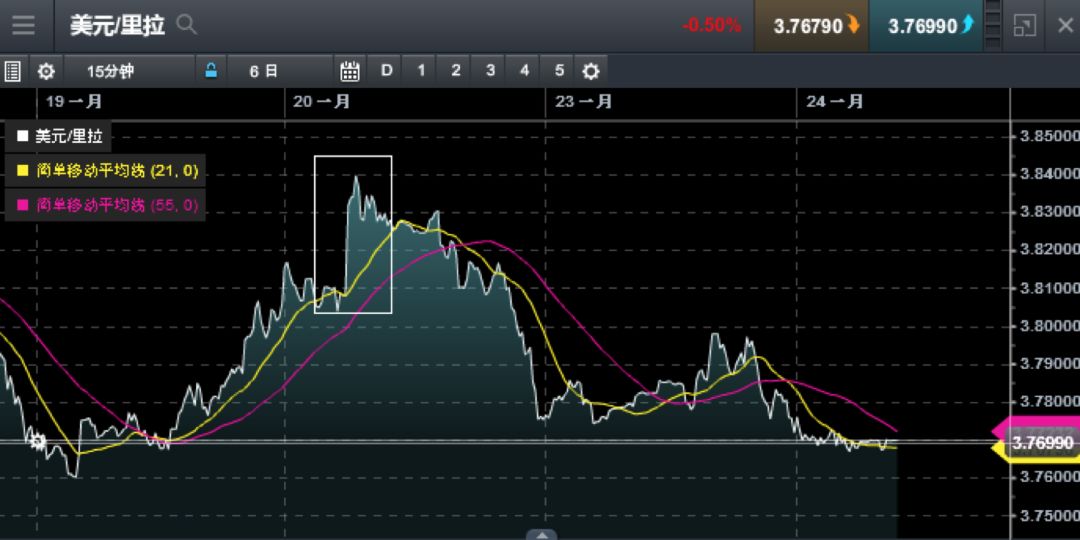The height and width of the screenshot is (540, 1080).
Task: Close the chart panel
Action: click(1065, 26)
